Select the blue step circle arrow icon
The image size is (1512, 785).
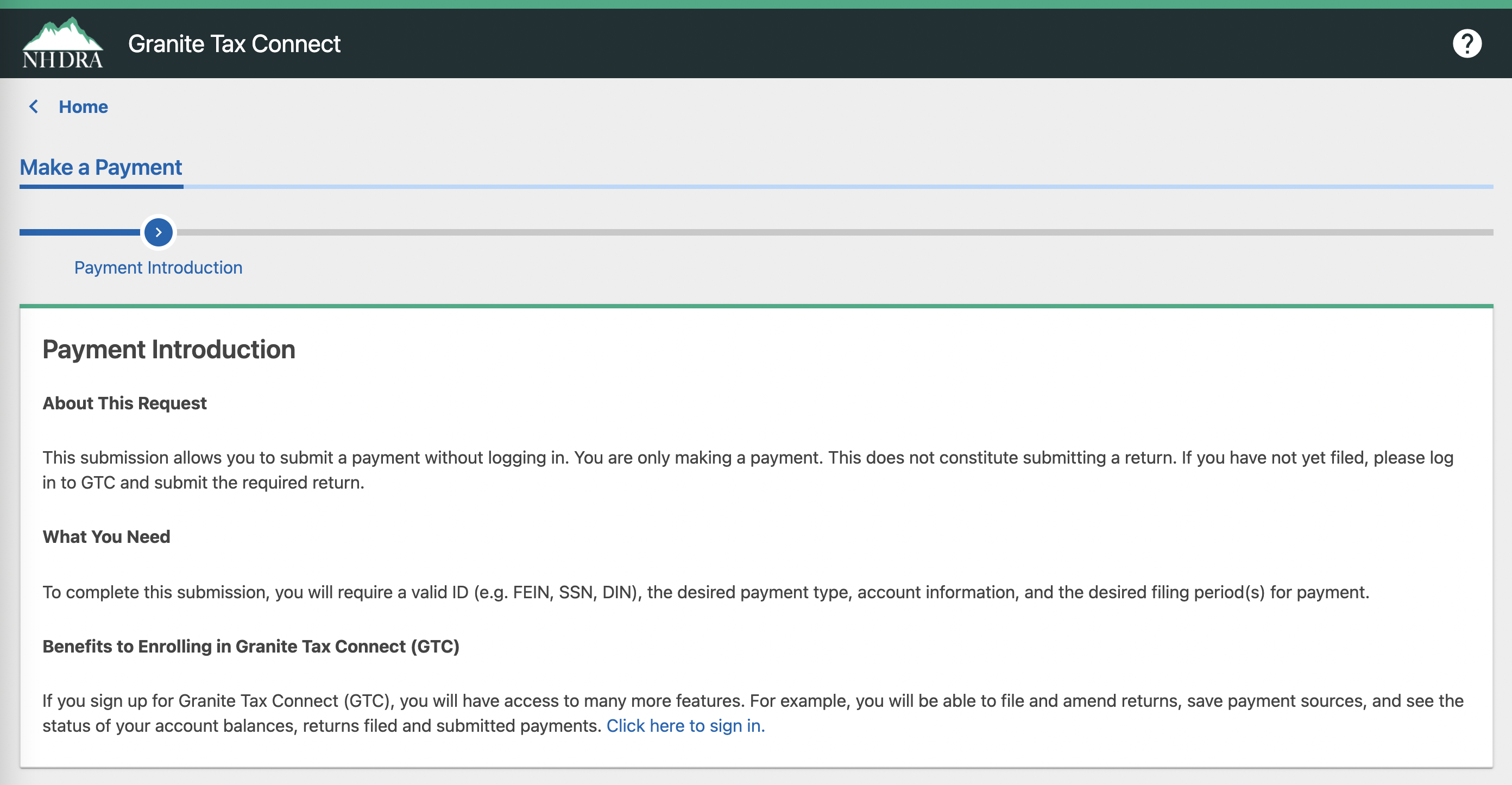159,232
